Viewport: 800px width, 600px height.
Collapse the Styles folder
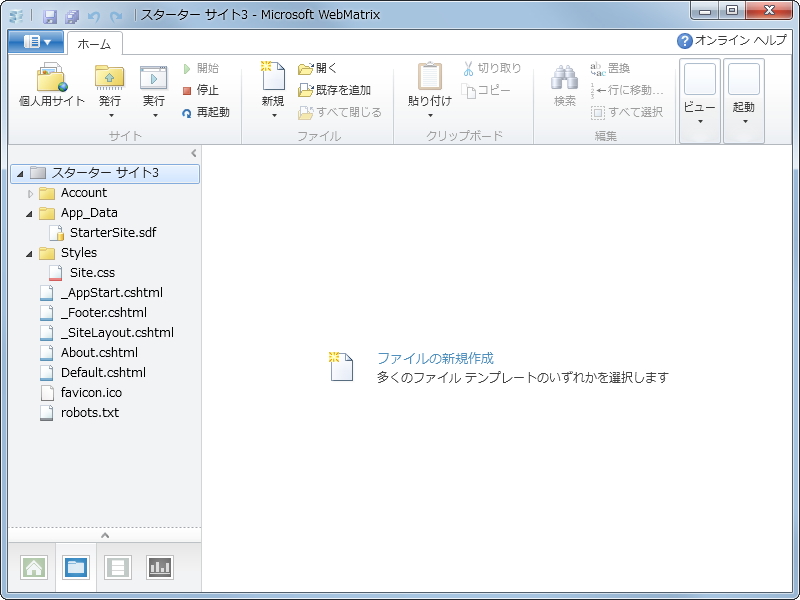coord(29,254)
